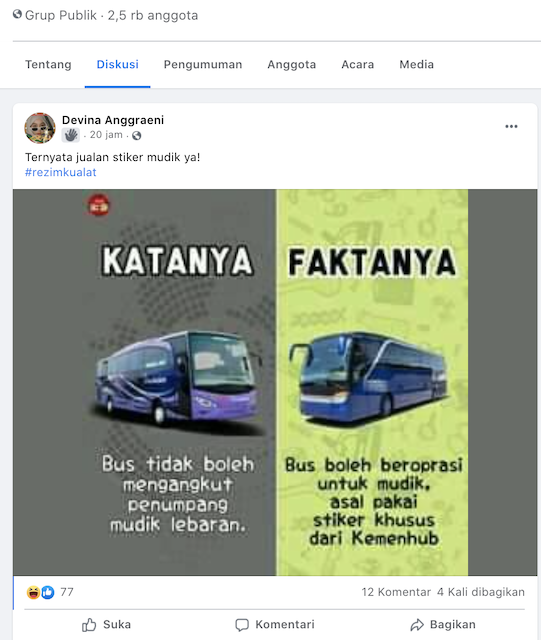Open the Pengumuman tab
The width and height of the screenshot is (541, 640).
pos(203,64)
